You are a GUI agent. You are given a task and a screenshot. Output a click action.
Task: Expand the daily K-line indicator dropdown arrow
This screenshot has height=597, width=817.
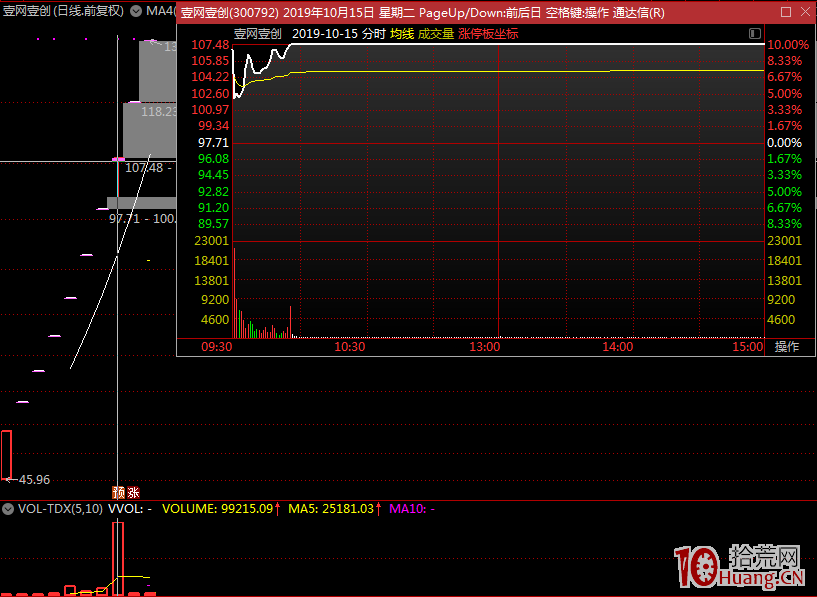[x=136, y=11]
